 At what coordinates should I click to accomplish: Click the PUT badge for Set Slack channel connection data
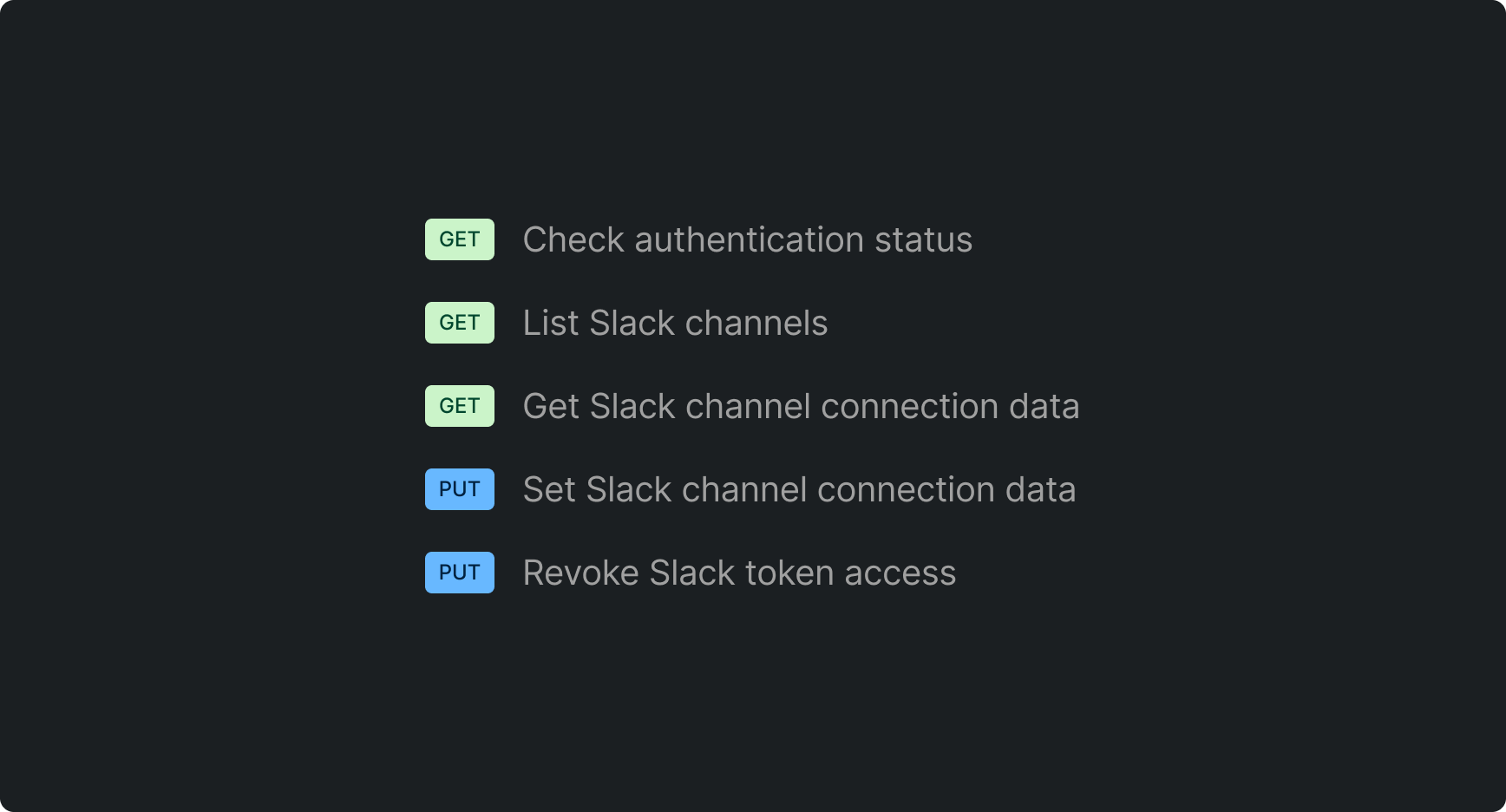pos(459,488)
